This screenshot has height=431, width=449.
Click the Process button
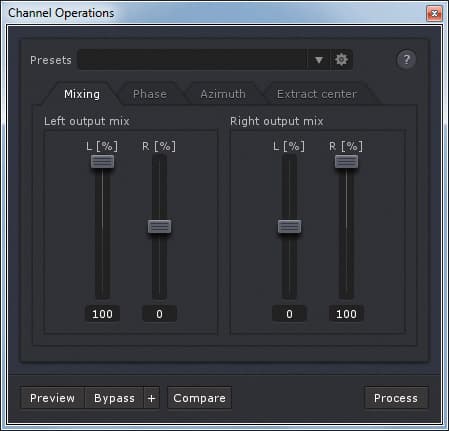(x=396, y=398)
